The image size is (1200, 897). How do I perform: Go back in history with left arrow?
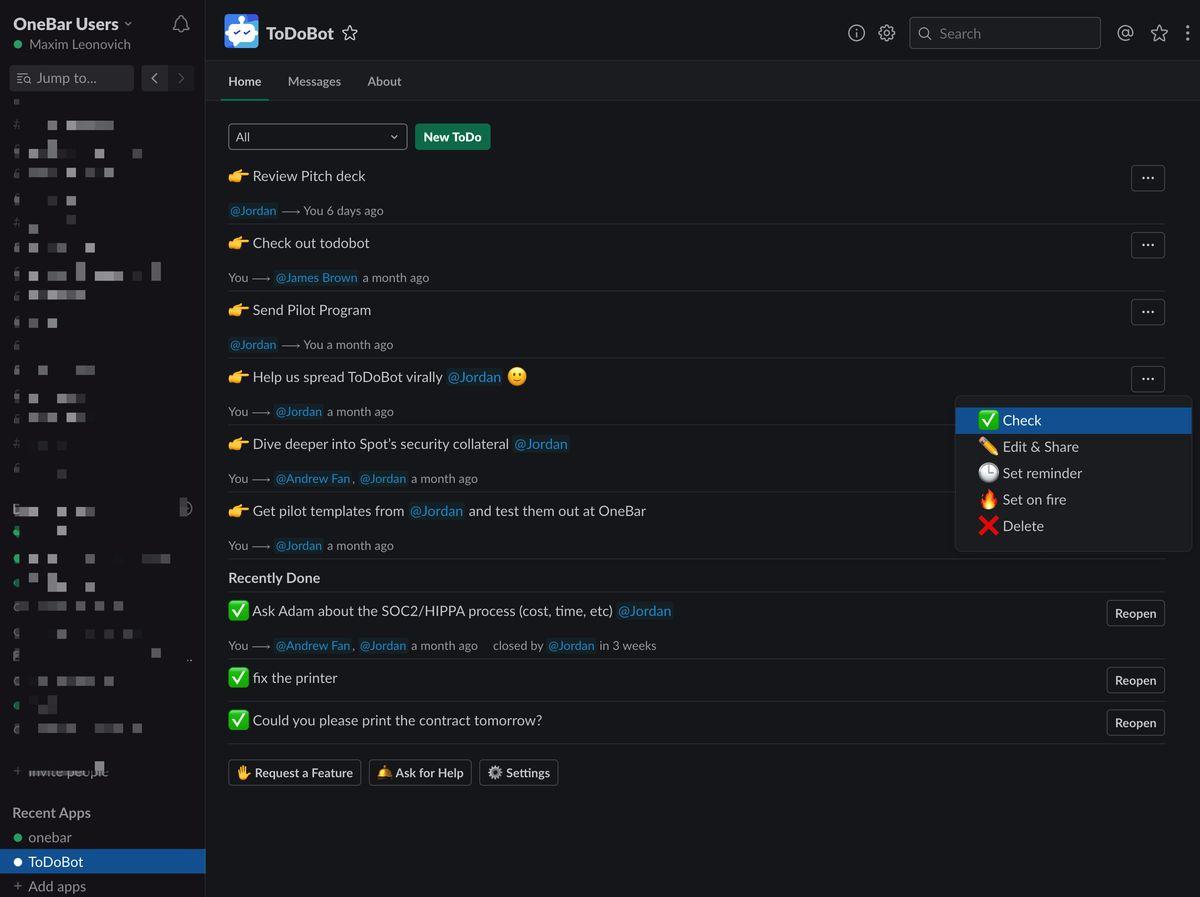154,78
